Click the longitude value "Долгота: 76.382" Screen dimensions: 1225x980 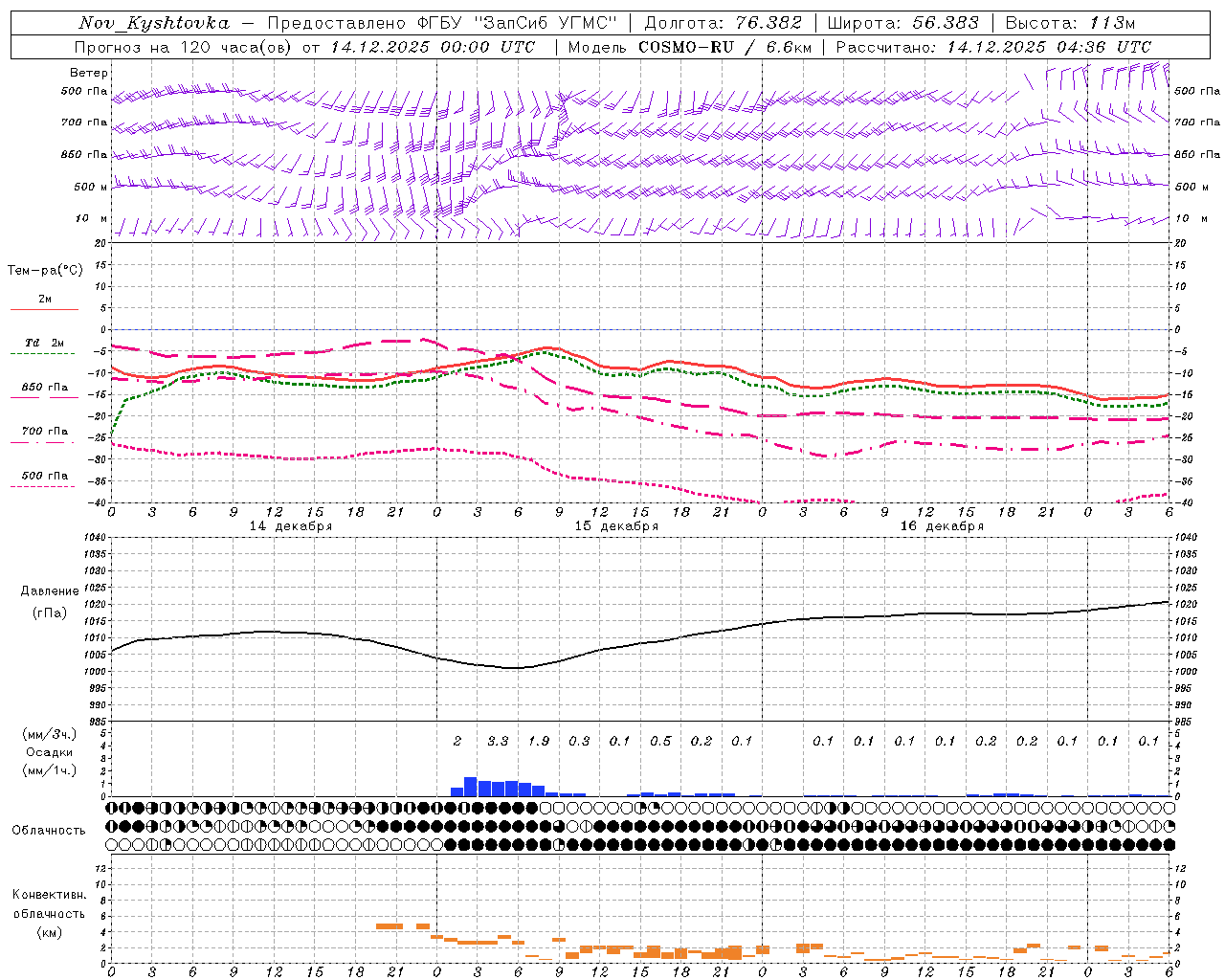pyautogui.click(x=723, y=23)
